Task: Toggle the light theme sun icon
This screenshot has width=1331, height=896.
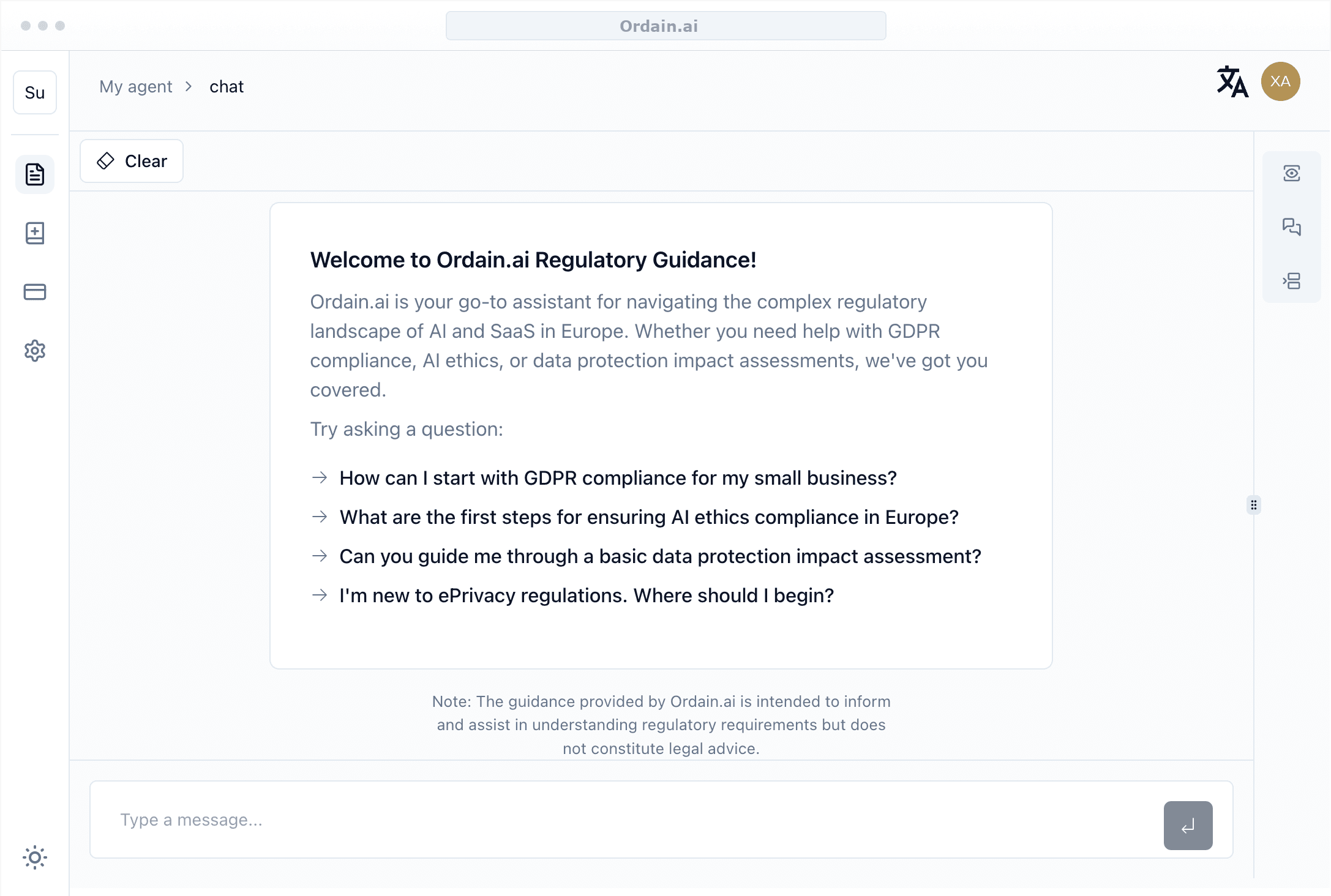Action: pos(35,857)
